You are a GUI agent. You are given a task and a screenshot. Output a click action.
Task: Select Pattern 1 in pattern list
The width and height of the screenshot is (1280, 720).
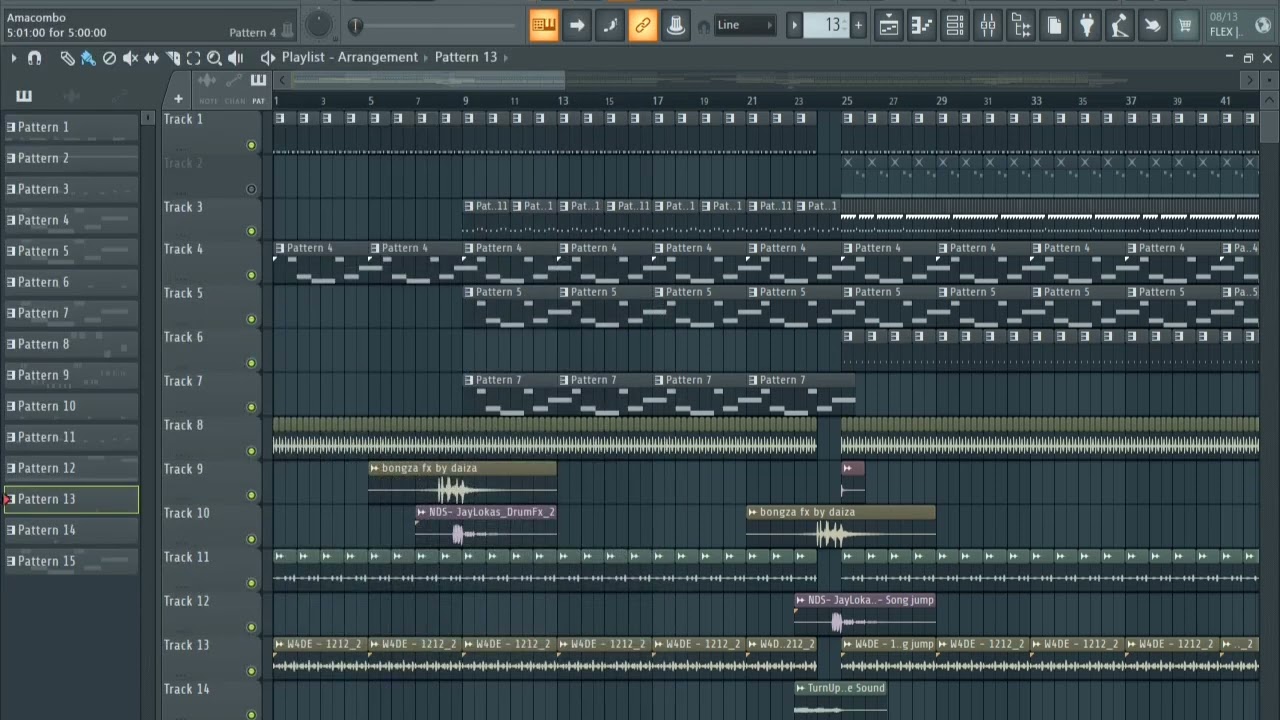(x=71, y=127)
